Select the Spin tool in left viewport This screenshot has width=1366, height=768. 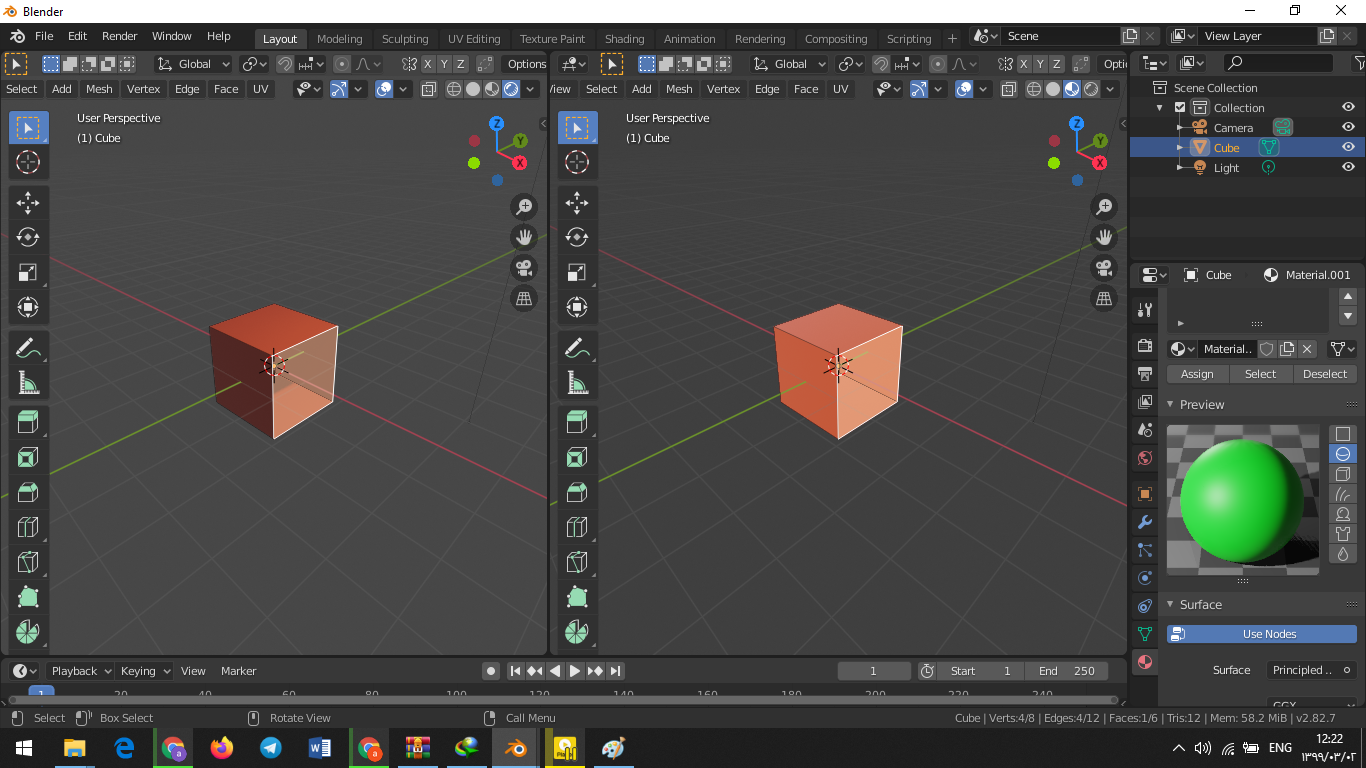coord(28,632)
